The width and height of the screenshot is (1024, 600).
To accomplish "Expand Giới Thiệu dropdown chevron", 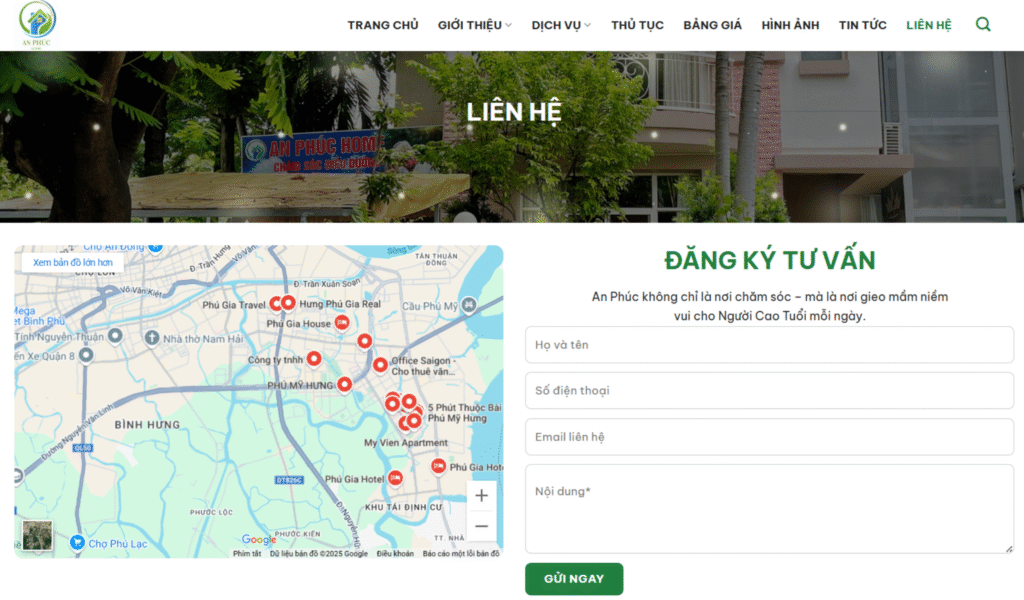I will [509, 25].
